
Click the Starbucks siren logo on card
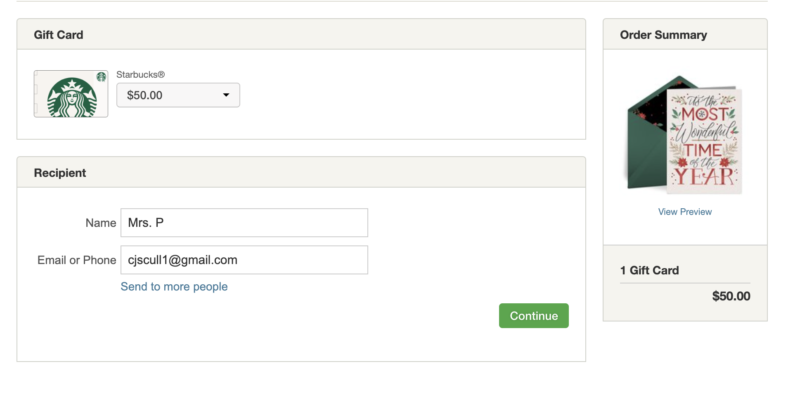(x=72, y=98)
